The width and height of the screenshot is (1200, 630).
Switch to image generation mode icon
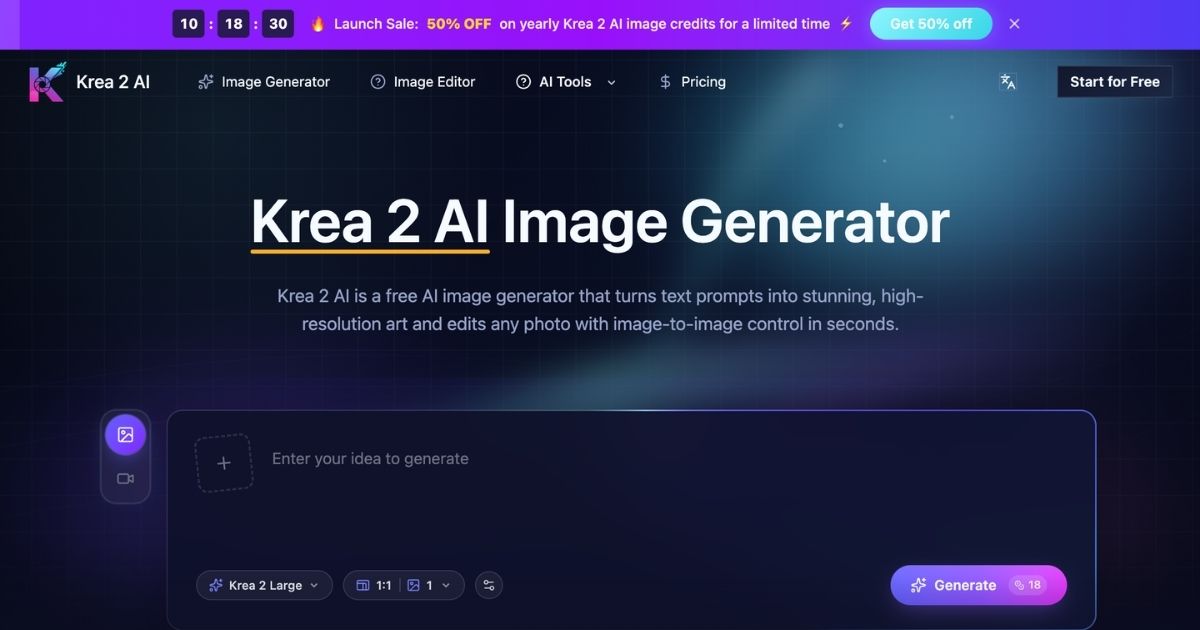(125, 435)
